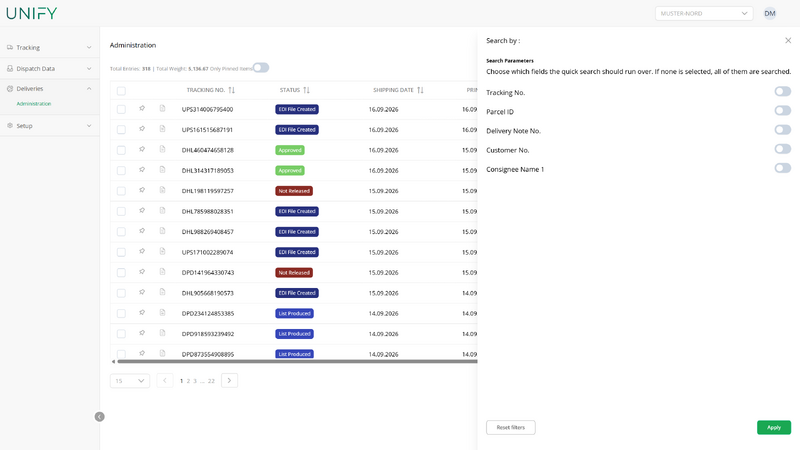This screenshot has height=450, width=800.
Task: Click the green Apply button
Action: click(x=773, y=428)
